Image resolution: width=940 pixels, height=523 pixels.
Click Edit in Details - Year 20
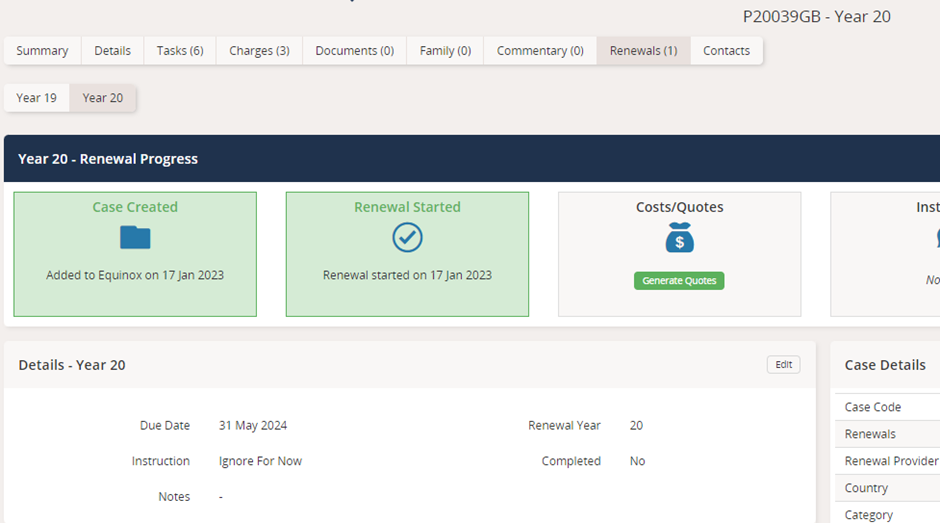coord(784,365)
